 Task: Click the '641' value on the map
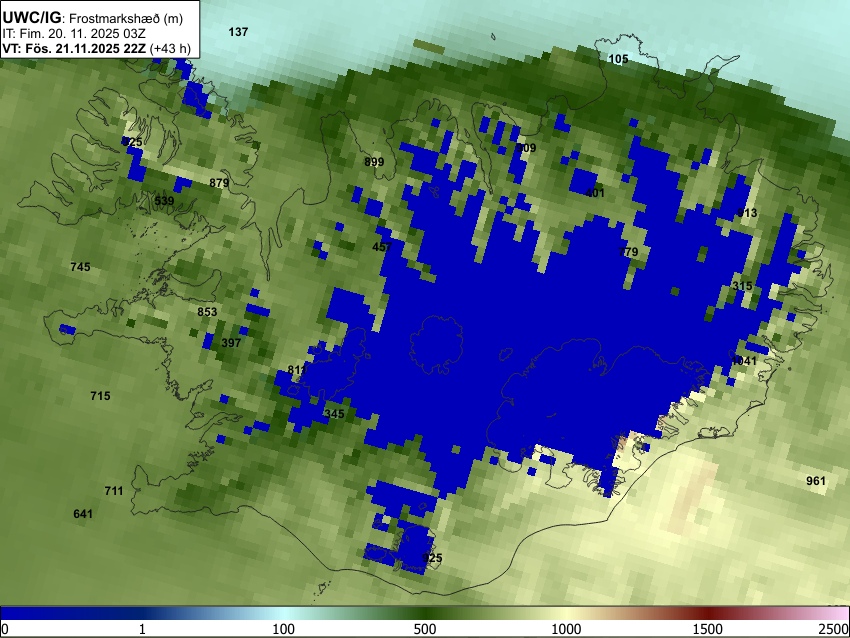coord(83,513)
